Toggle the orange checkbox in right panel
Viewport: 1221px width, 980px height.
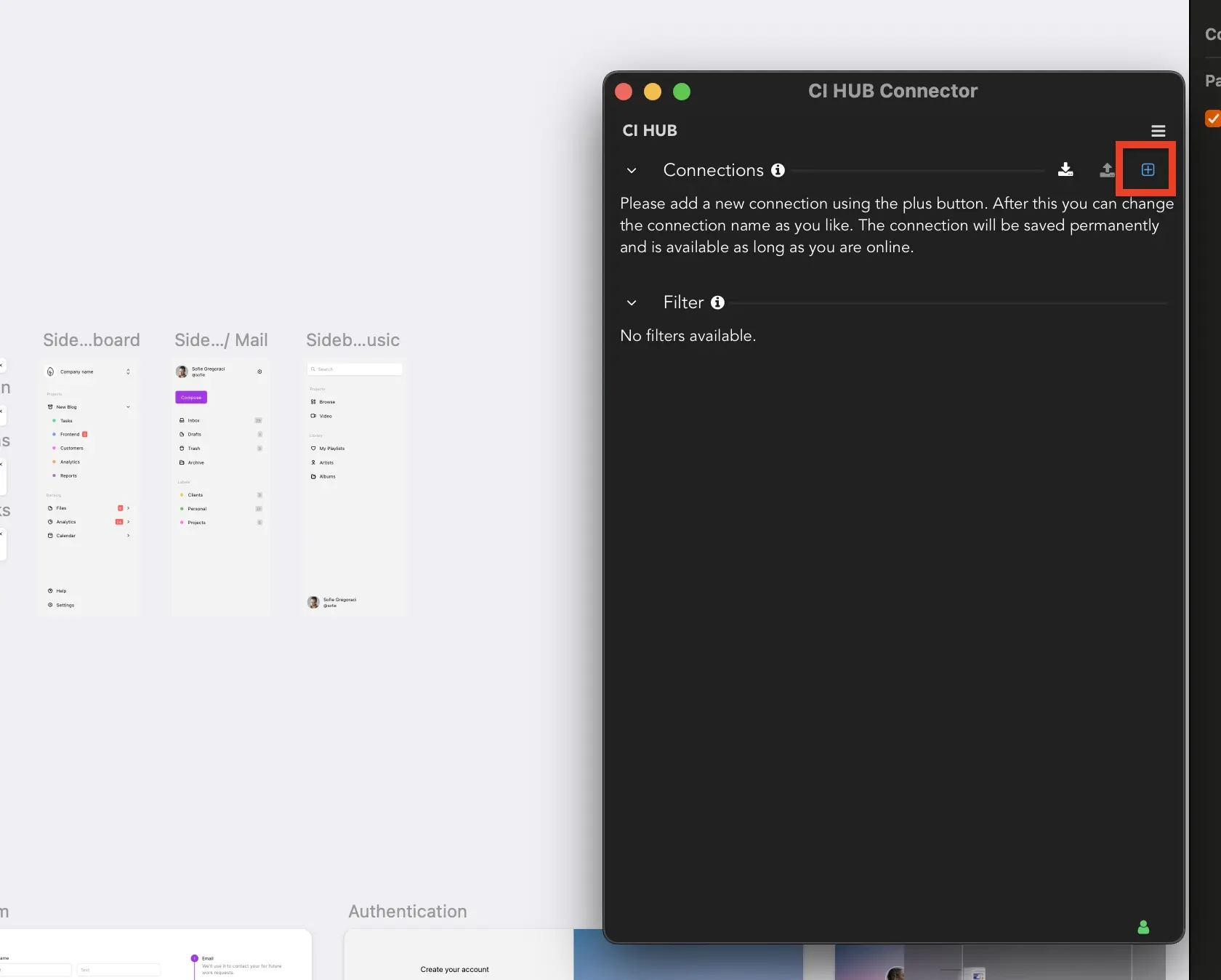(x=1212, y=118)
